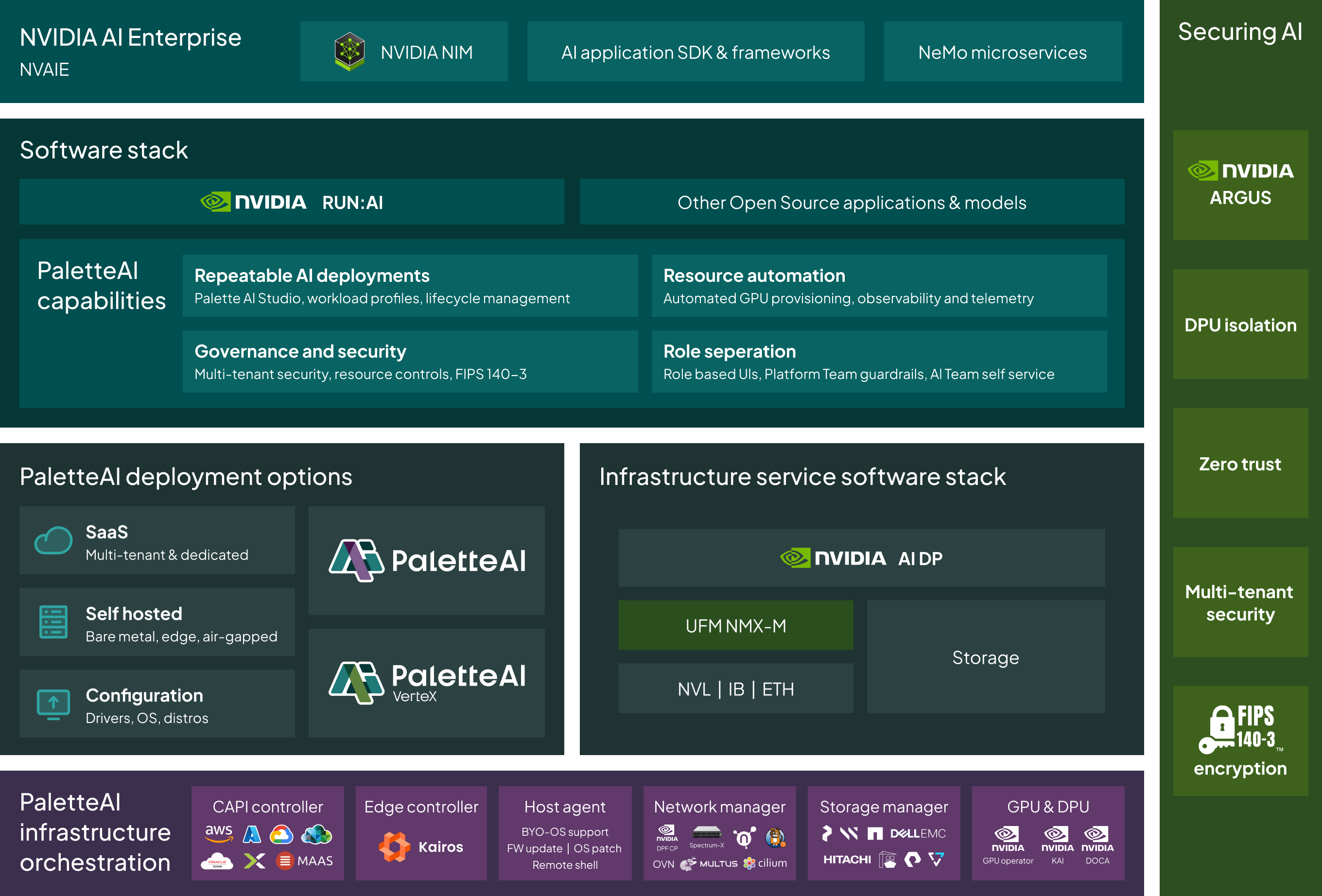
Task: Click the Azure logo icon
Action: [251, 834]
